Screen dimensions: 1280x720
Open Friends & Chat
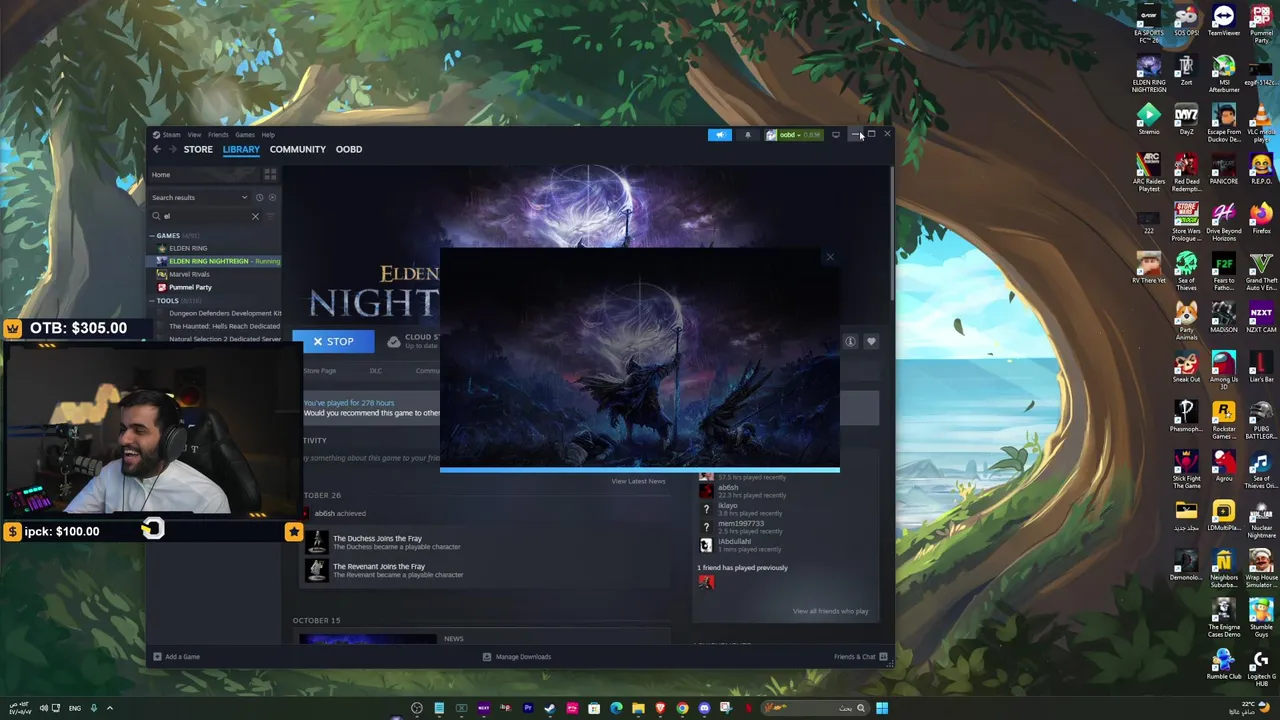coord(860,657)
